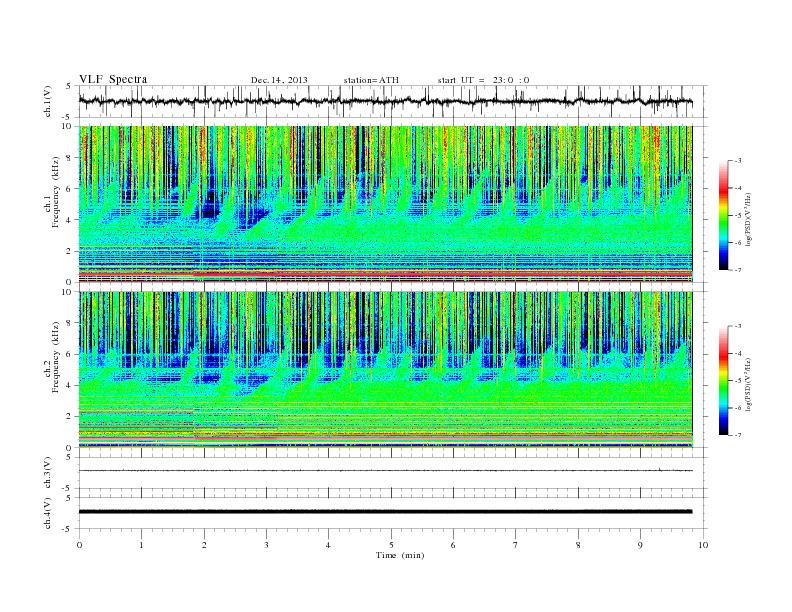
Task: Click the "-4" tick on ch.2 colorbar
Action: 737,353
